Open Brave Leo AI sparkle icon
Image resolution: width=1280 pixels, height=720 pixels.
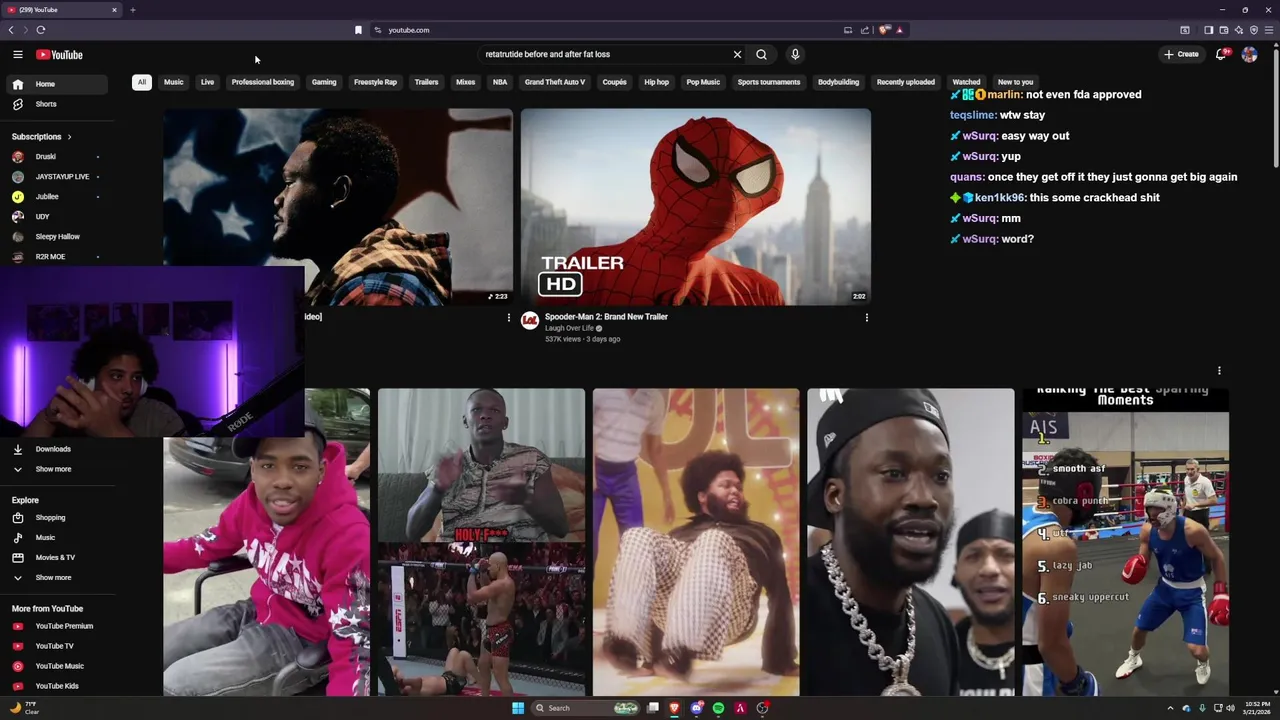point(1239,30)
